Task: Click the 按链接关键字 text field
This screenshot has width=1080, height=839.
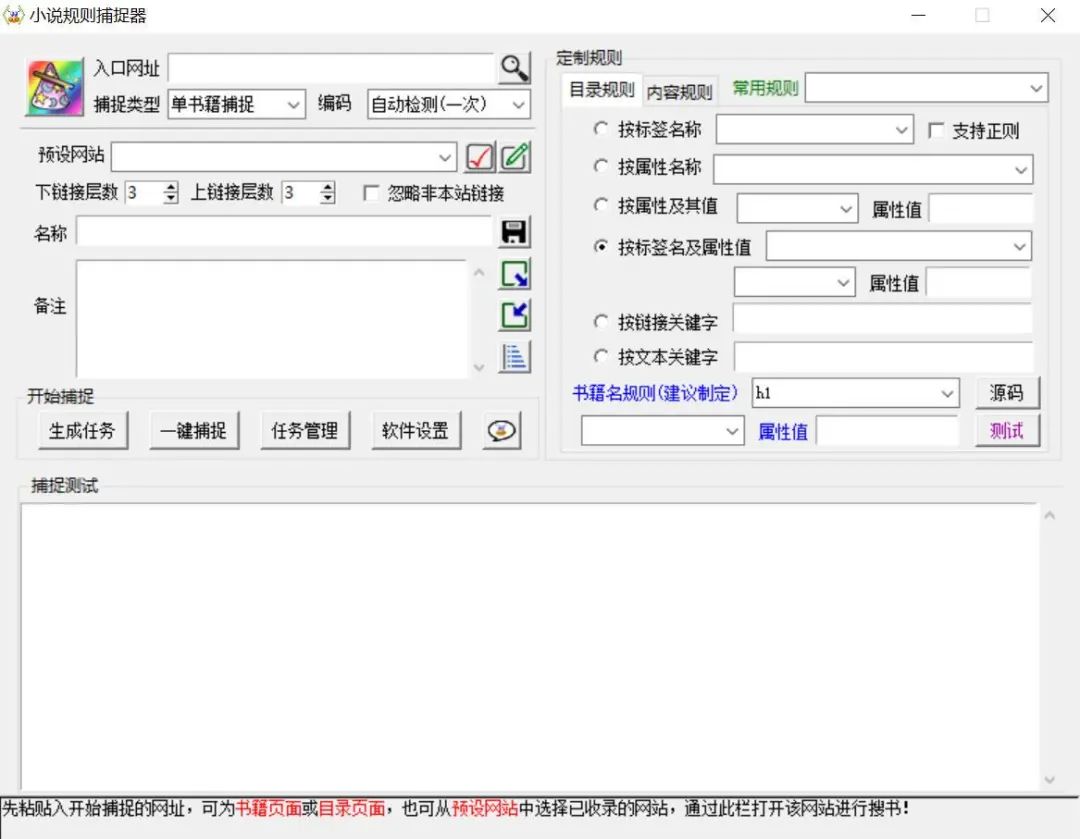Action: 882,319
